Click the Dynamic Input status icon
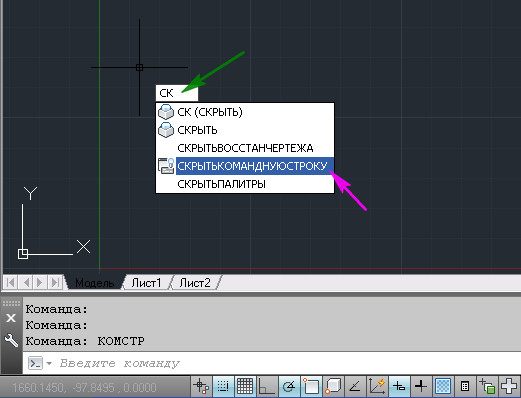This screenshot has width=521, height=398. point(399,386)
